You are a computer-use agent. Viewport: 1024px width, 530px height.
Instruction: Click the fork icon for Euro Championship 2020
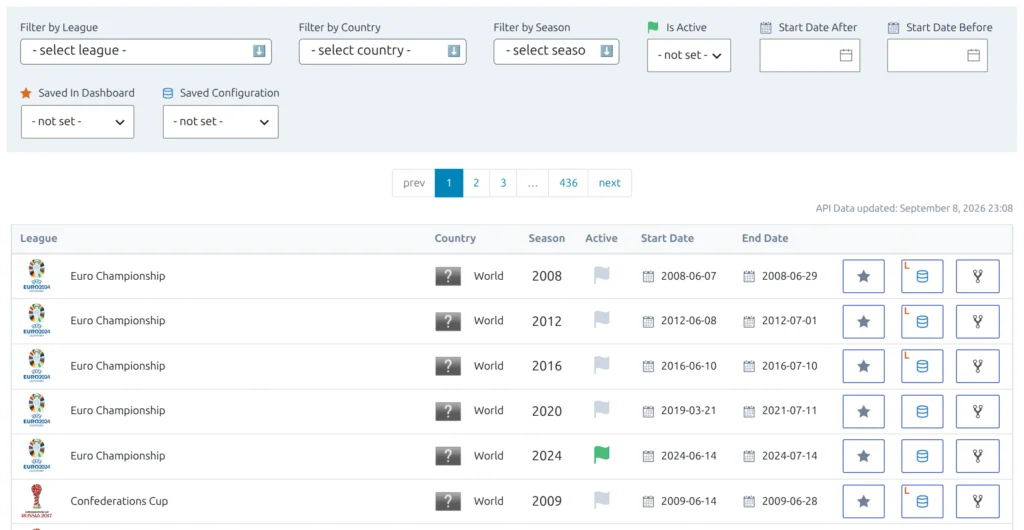coord(978,411)
